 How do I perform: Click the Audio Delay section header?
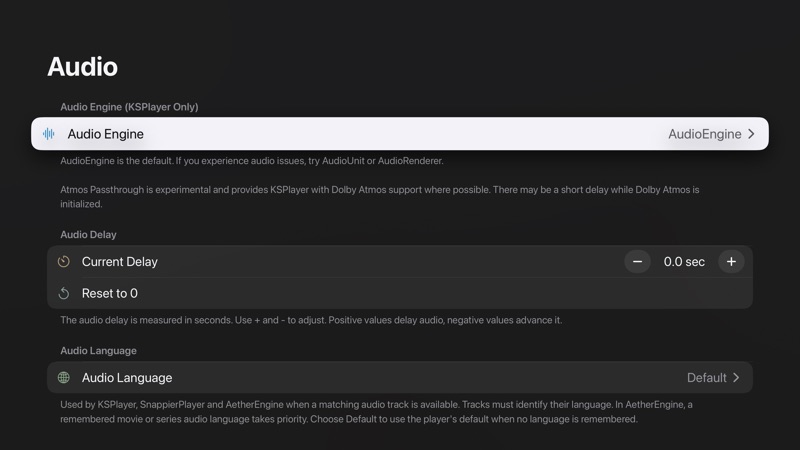click(88, 235)
